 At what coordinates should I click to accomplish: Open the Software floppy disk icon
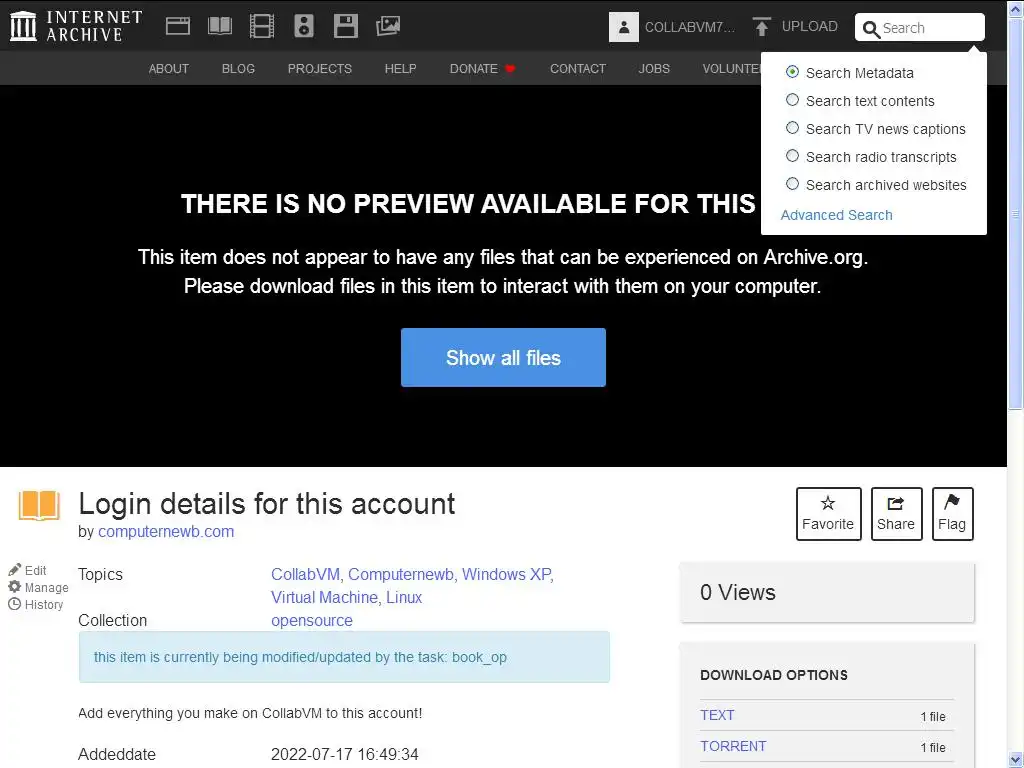[345, 26]
